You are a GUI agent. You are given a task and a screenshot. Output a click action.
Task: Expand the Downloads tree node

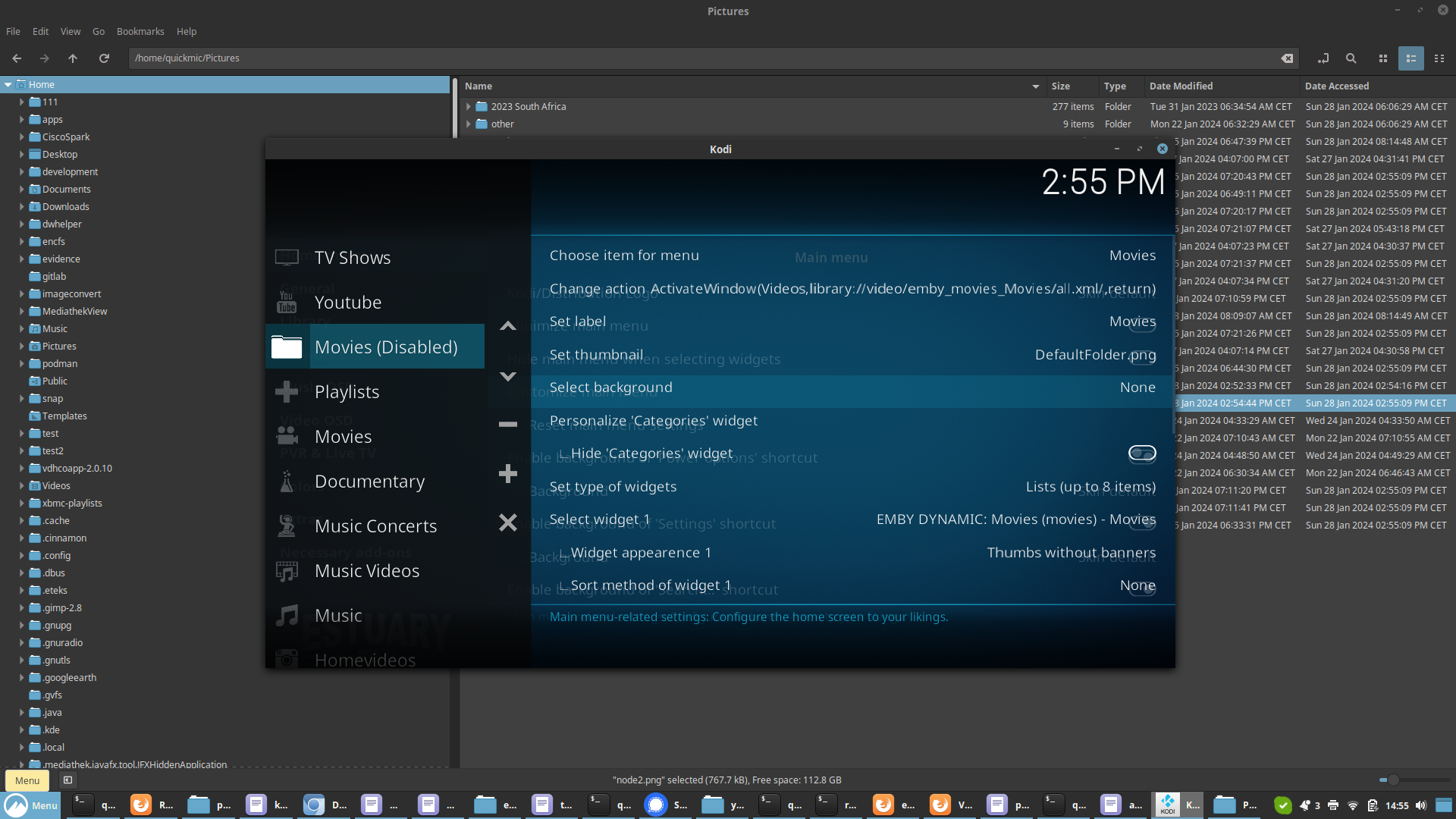coord(22,207)
